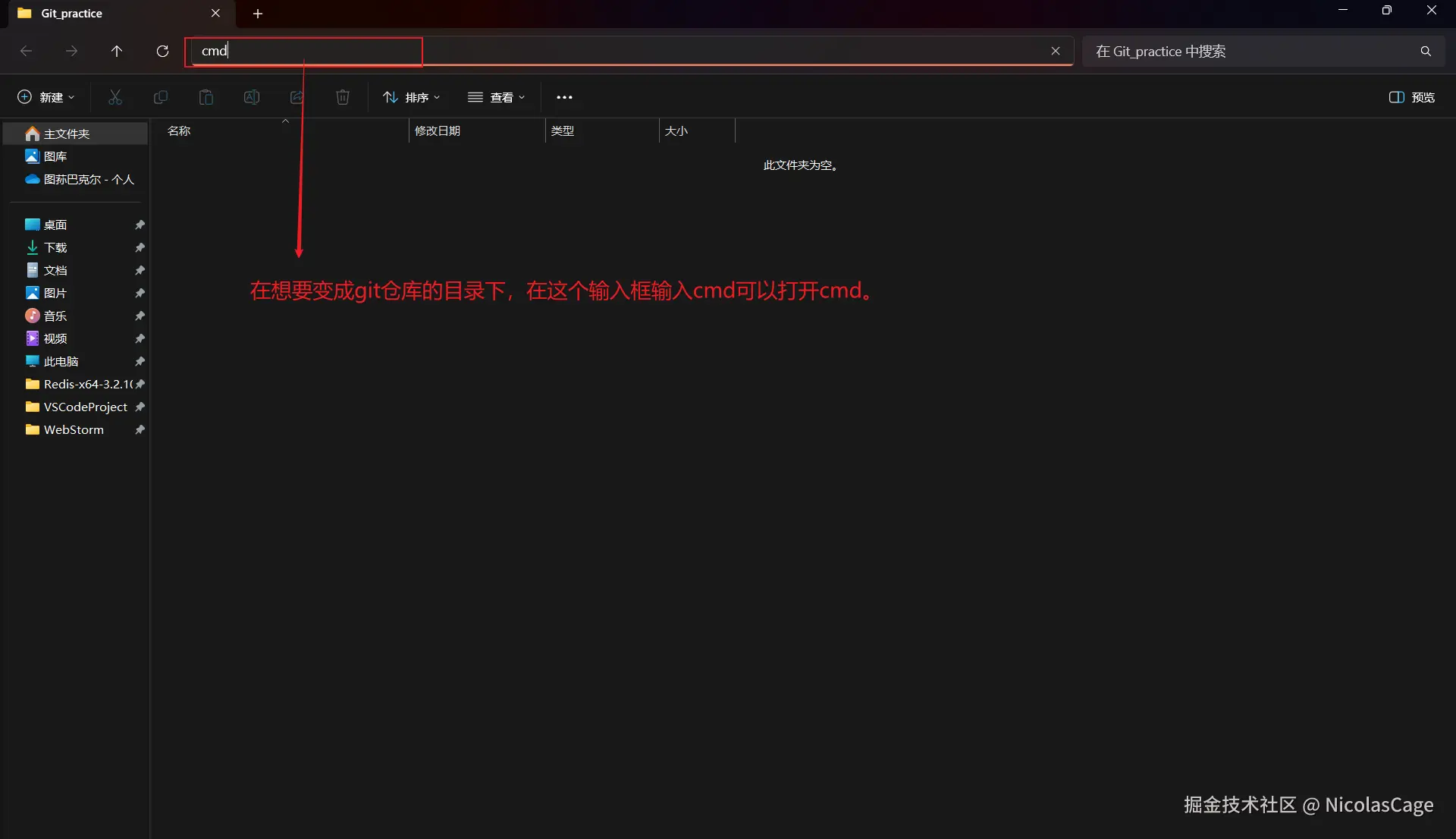Click the Rename icon in toolbar
This screenshot has width=1456, height=839.
pos(252,97)
